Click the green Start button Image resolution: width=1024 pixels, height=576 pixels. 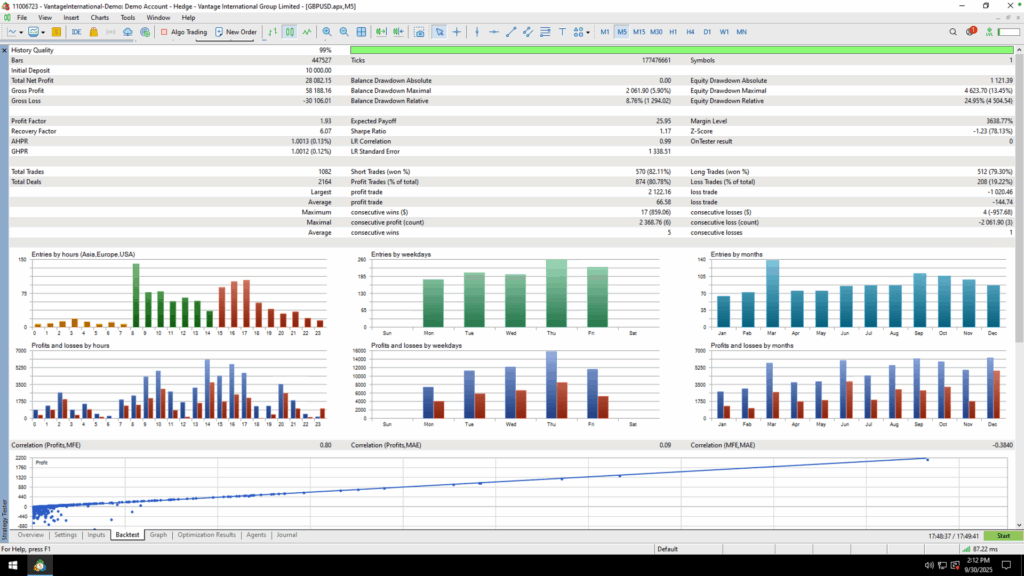[x=1003, y=536]
